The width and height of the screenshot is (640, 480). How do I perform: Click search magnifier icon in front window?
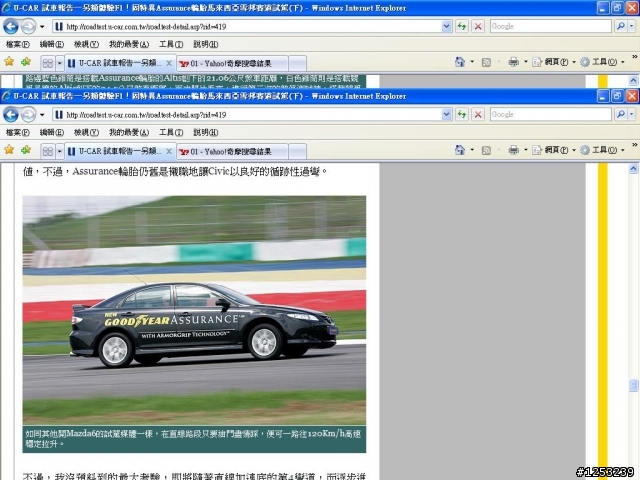[x=621, y=115]
